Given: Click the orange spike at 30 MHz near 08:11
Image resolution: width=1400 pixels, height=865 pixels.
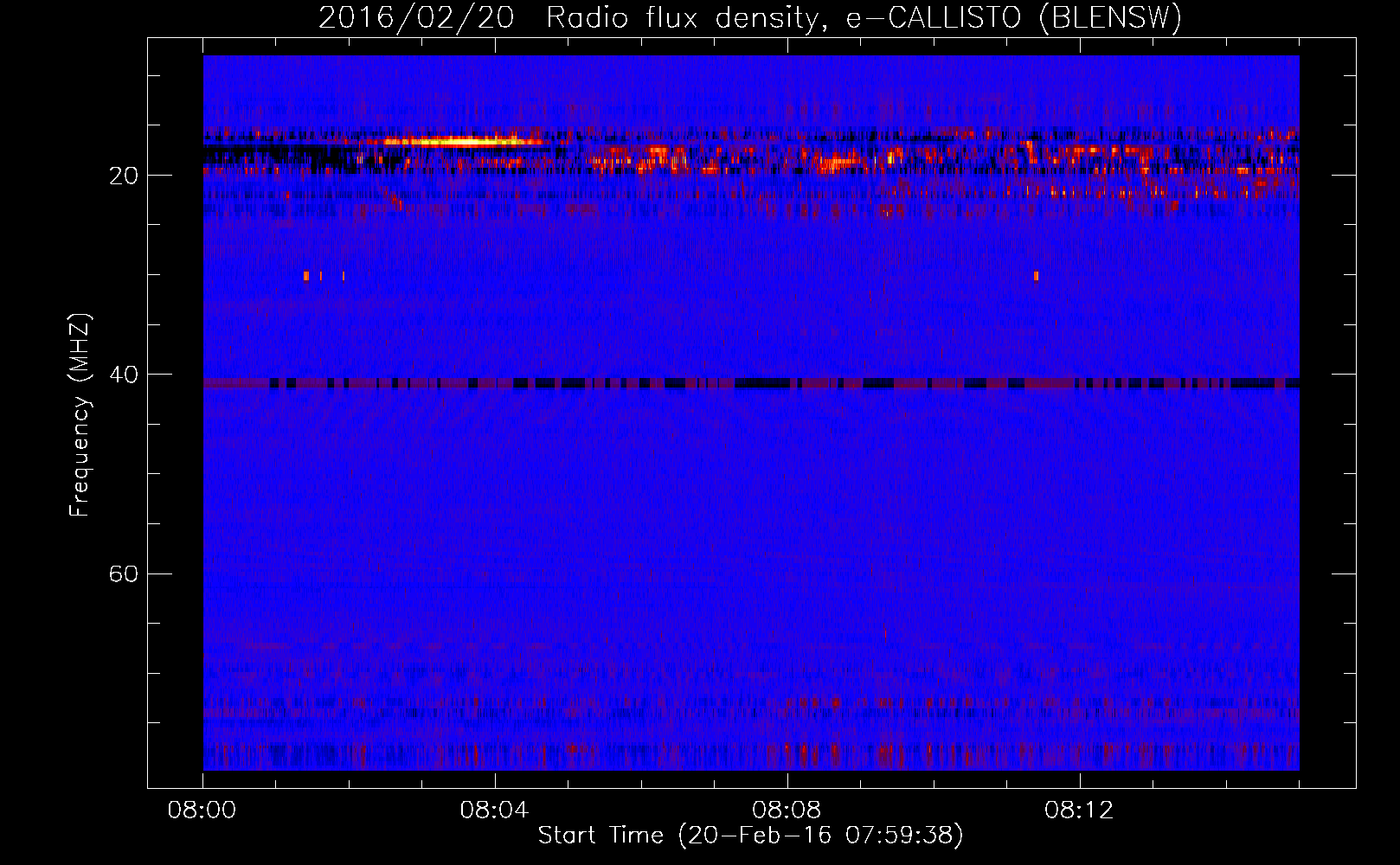Looking at the screenshot, I should [x=1036, y=276].
